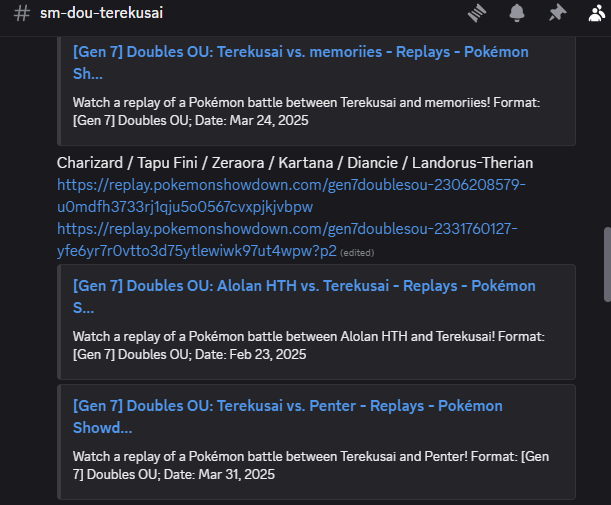Screen dimensions: 611x505
Task: Click the (edited) label on message
Action: (357, 253)
